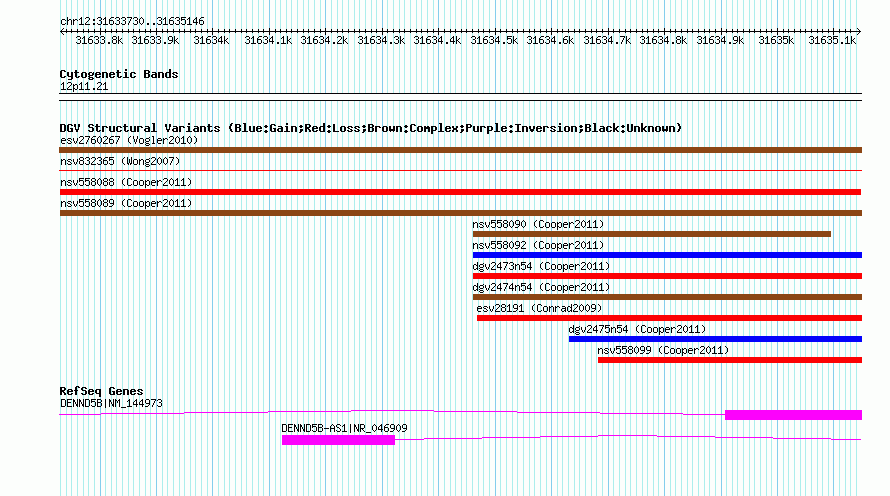Click the esv2760267 (Vogler2010) brown variant bar
This screenshot has width=890, height=496.
point(460,150)
